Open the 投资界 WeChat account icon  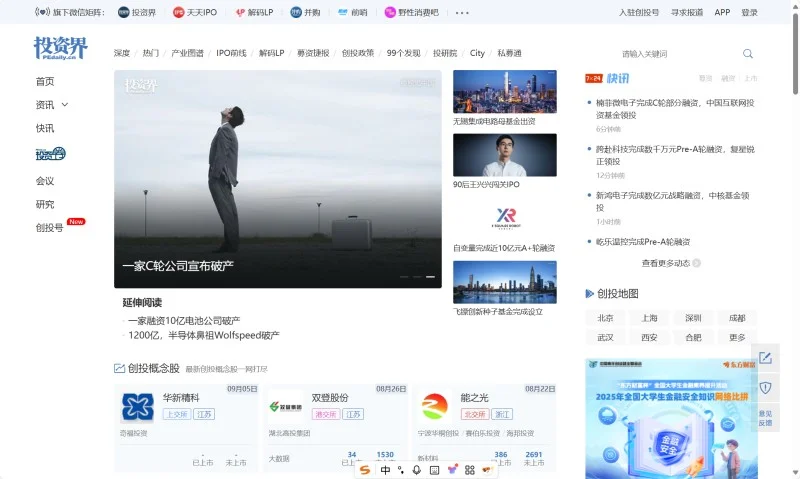[123, 12]
